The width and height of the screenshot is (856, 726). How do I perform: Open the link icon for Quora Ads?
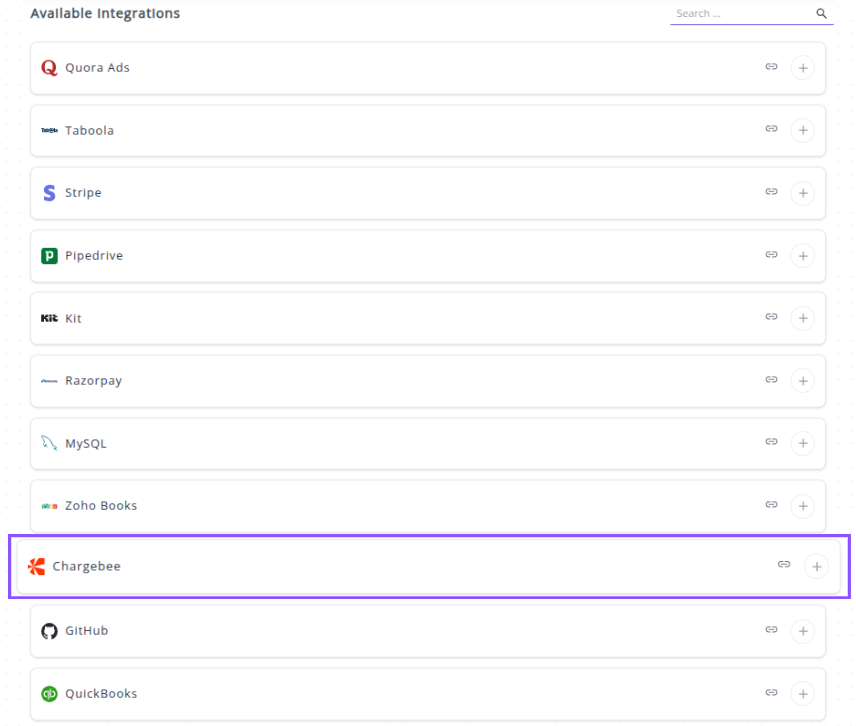pos(771,67)
